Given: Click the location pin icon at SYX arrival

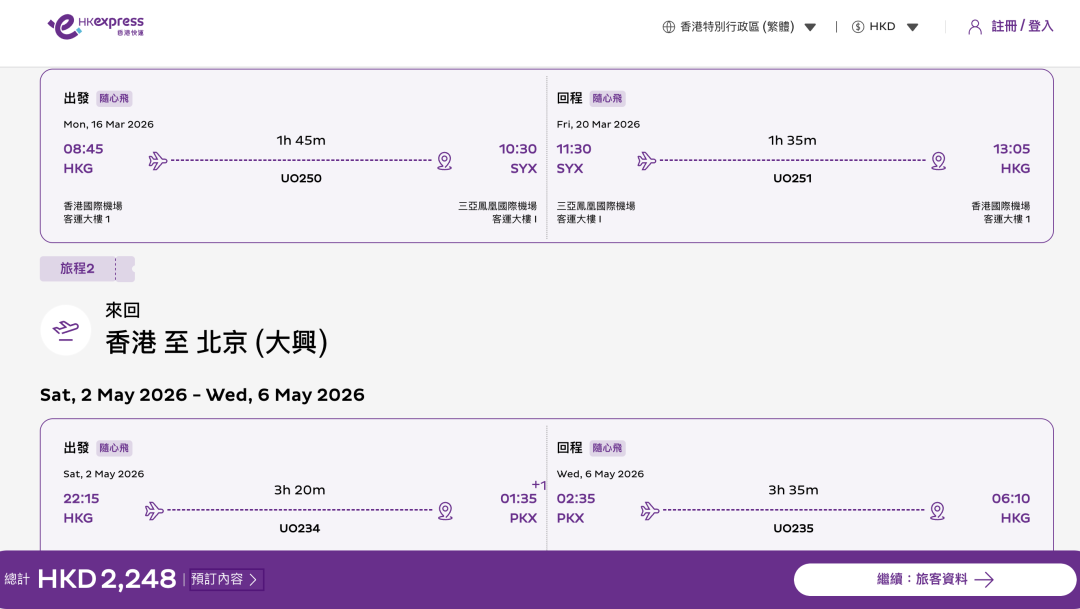Looking at the screenshot, I should pyautogui.click(x=444, y=160).
